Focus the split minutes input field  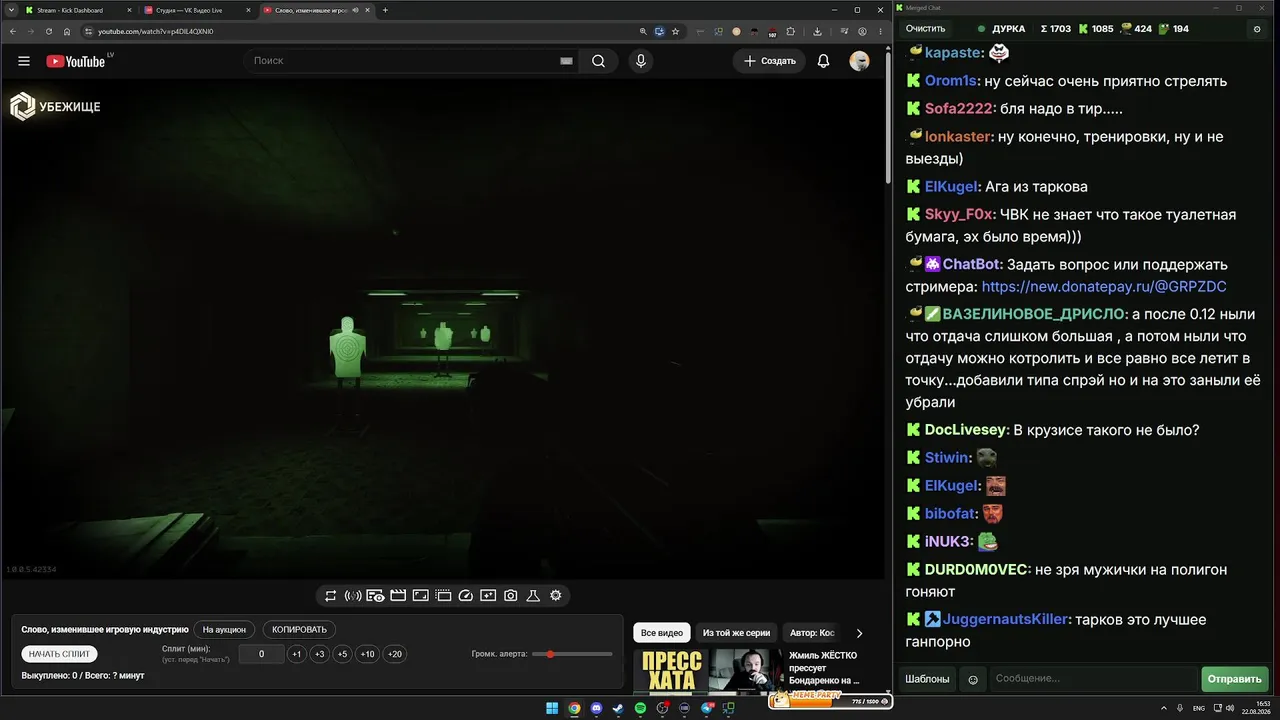coord(261,654)
